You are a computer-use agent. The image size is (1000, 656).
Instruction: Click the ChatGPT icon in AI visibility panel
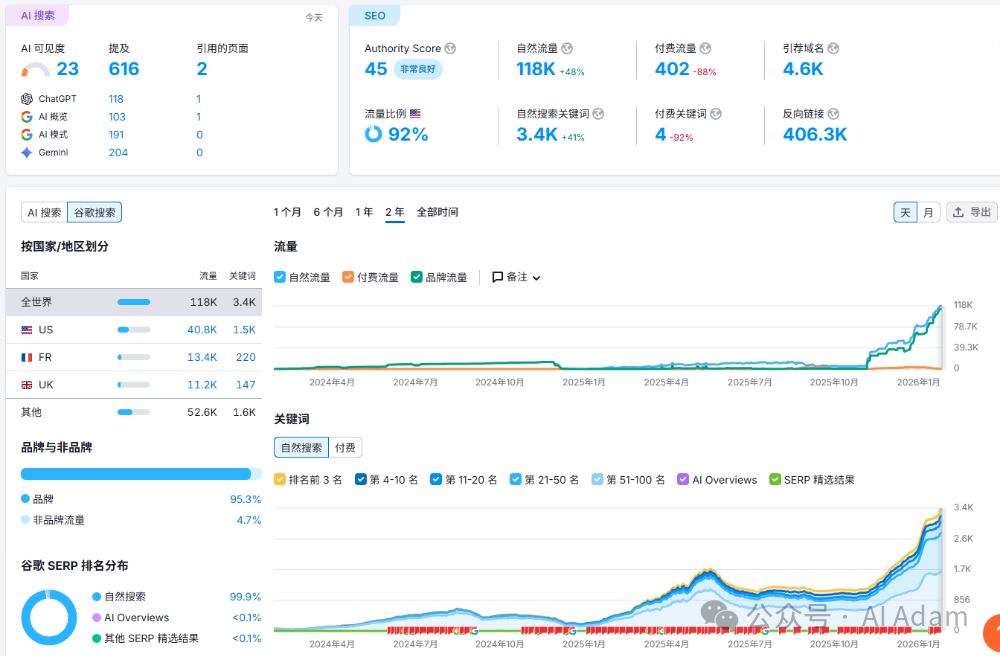tap(26, 98)
